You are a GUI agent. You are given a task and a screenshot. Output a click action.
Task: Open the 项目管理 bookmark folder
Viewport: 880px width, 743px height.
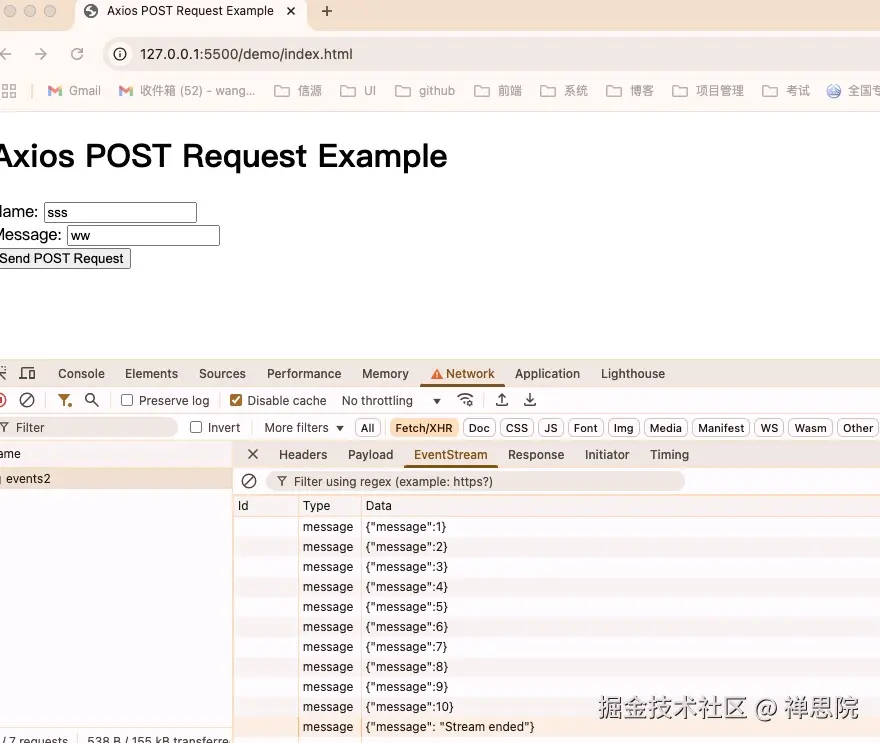pyautogui.click(x=708, y=91)
